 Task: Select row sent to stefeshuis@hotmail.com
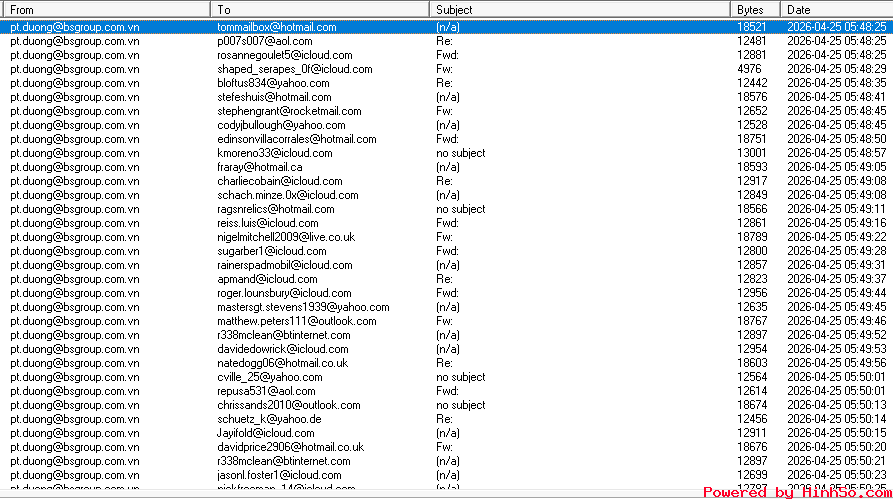pos(446,97)
